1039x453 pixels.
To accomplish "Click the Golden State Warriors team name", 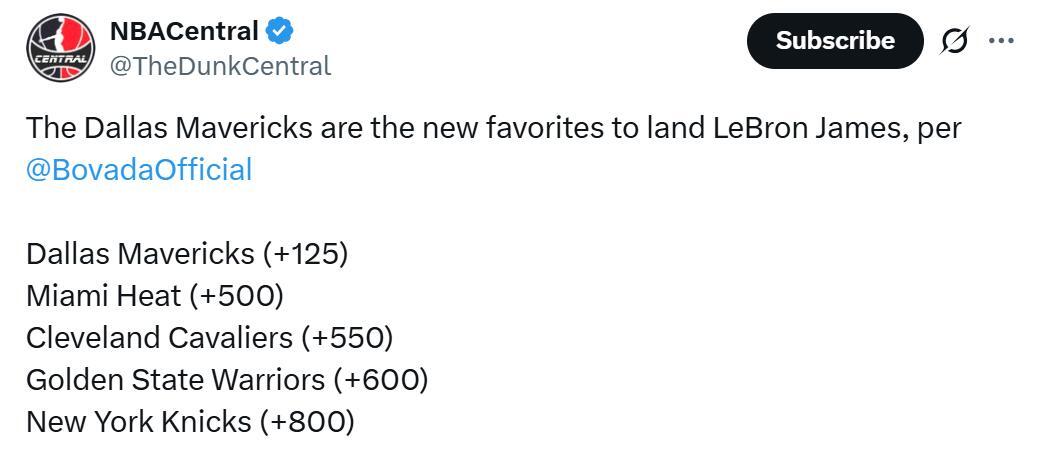I will pyautogui.click(x=175, y=379).
